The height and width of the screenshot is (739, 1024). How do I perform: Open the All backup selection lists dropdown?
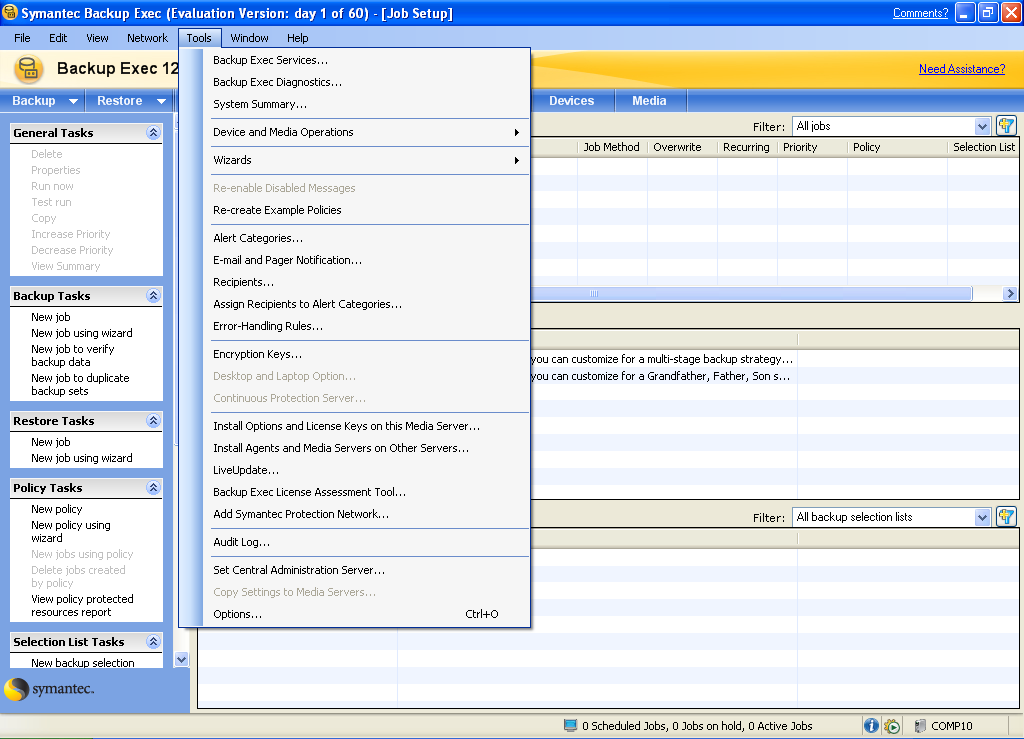click(982, 517)
